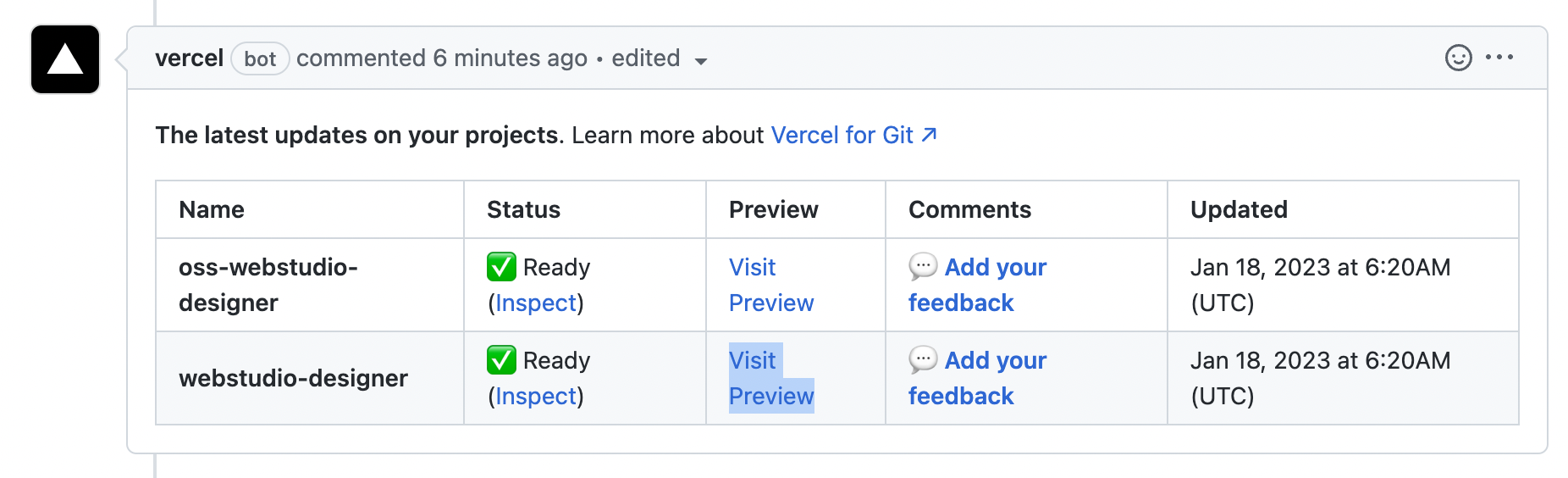Viewport: 1568px width, 478px height.
Task: Click the vercel author name
Action: 189,58
